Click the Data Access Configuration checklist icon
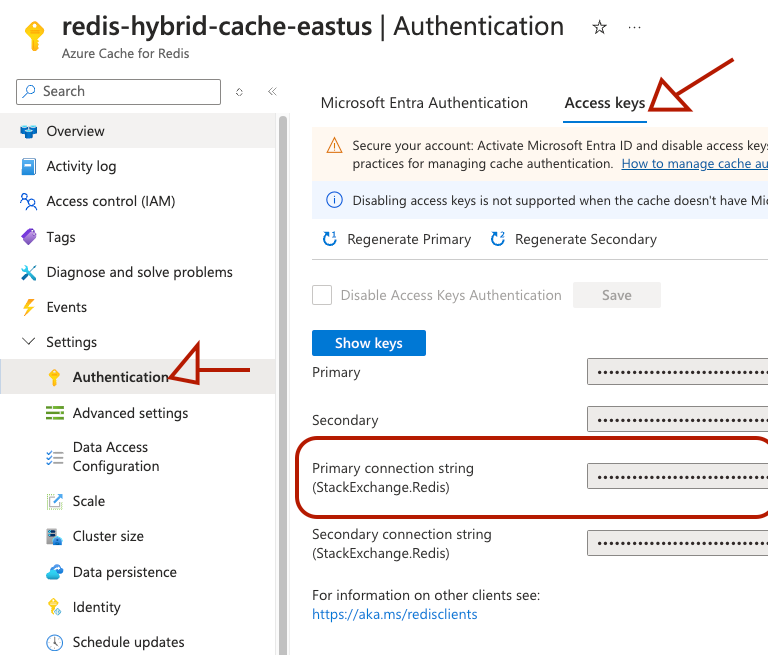The height and width of the screenshot is (655, 768). pos(55,457)
